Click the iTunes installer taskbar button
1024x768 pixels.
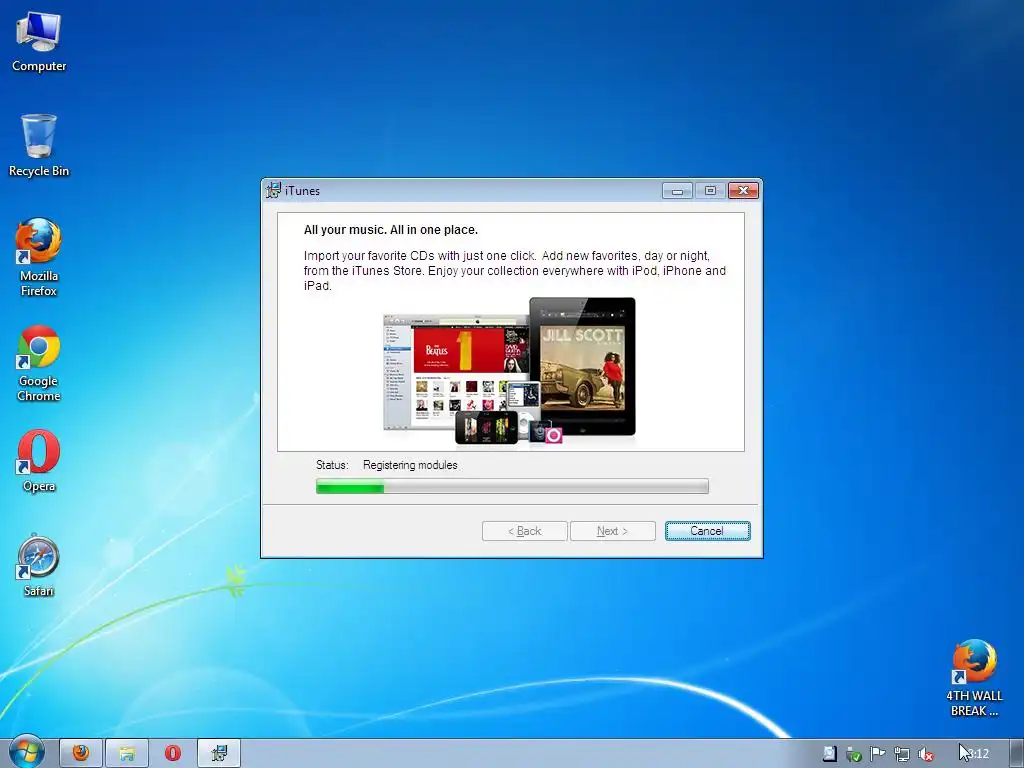click(219, 753)
